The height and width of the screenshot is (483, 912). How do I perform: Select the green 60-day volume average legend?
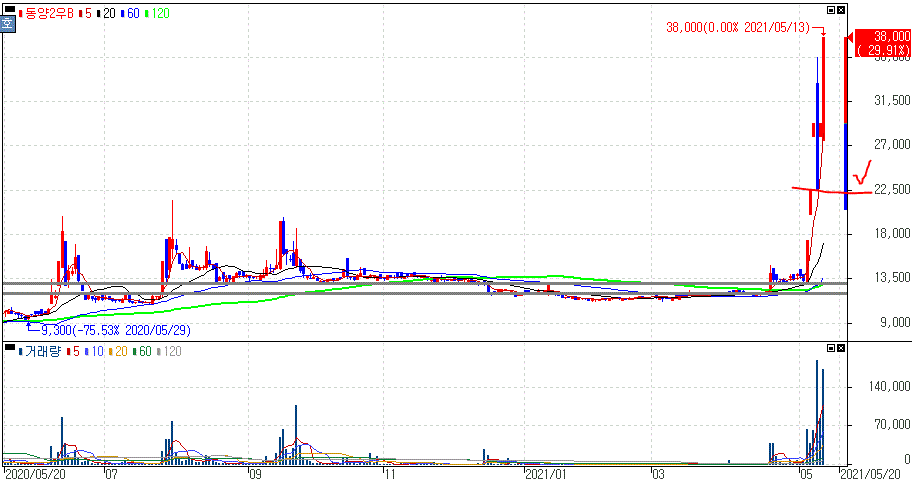tap(142, 351)
